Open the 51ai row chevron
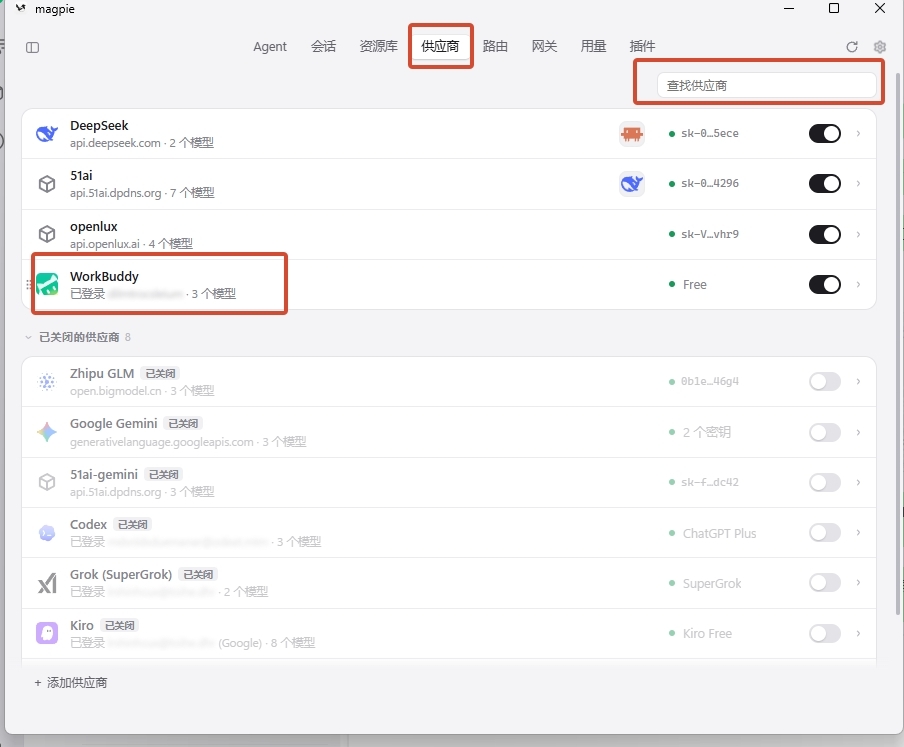Screen dimensions: 904x747 click(x=858, y=184)
